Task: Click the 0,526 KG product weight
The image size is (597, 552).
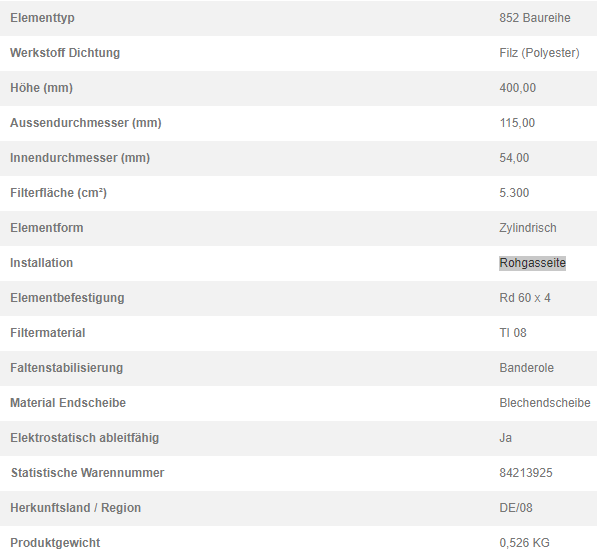Action: pyautogui.click(x=524, y=543)
